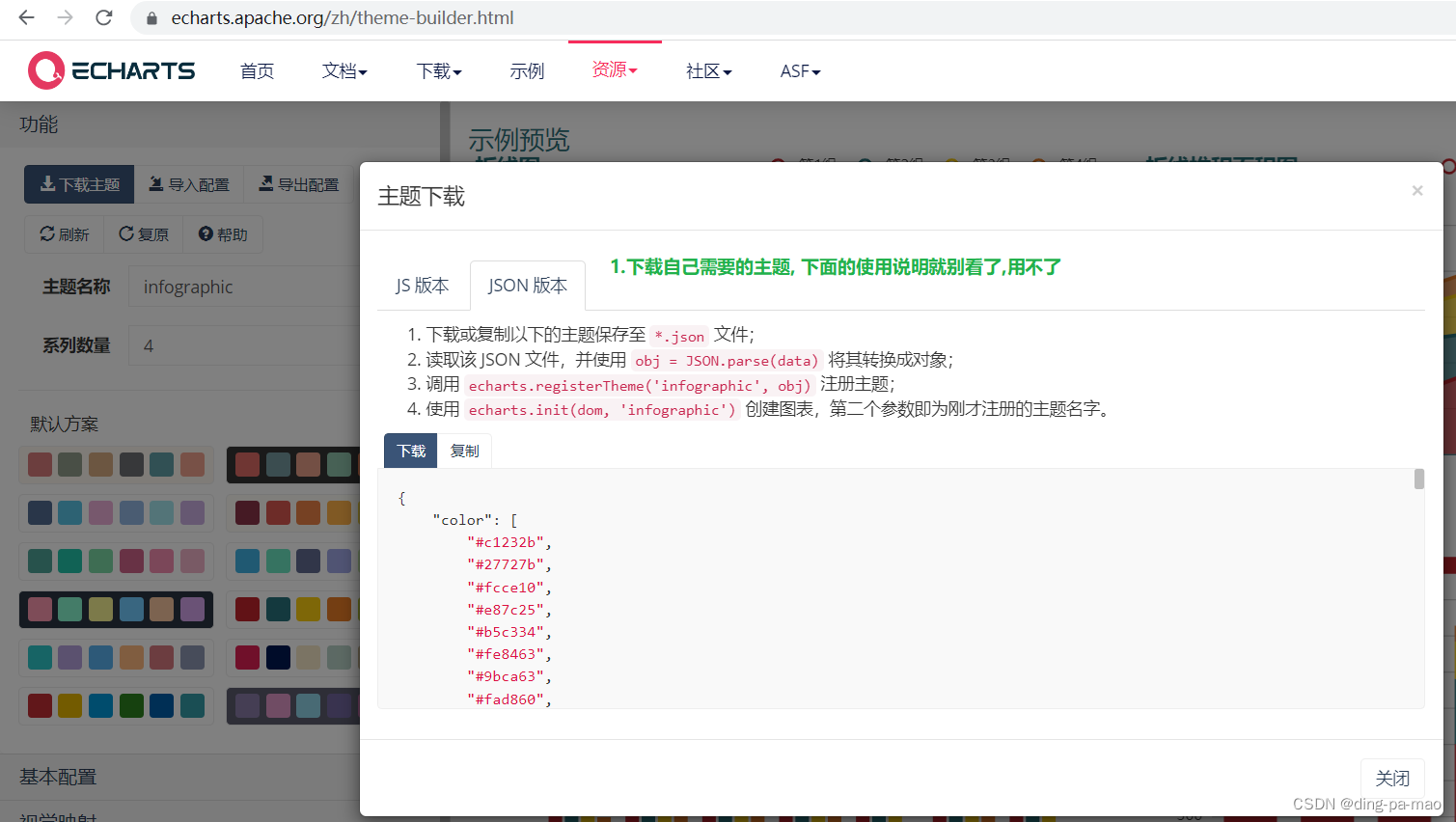The image size is (1456, 822).
Task: Select the 导出配置 export configuration tool
Action: coord(299,184)
